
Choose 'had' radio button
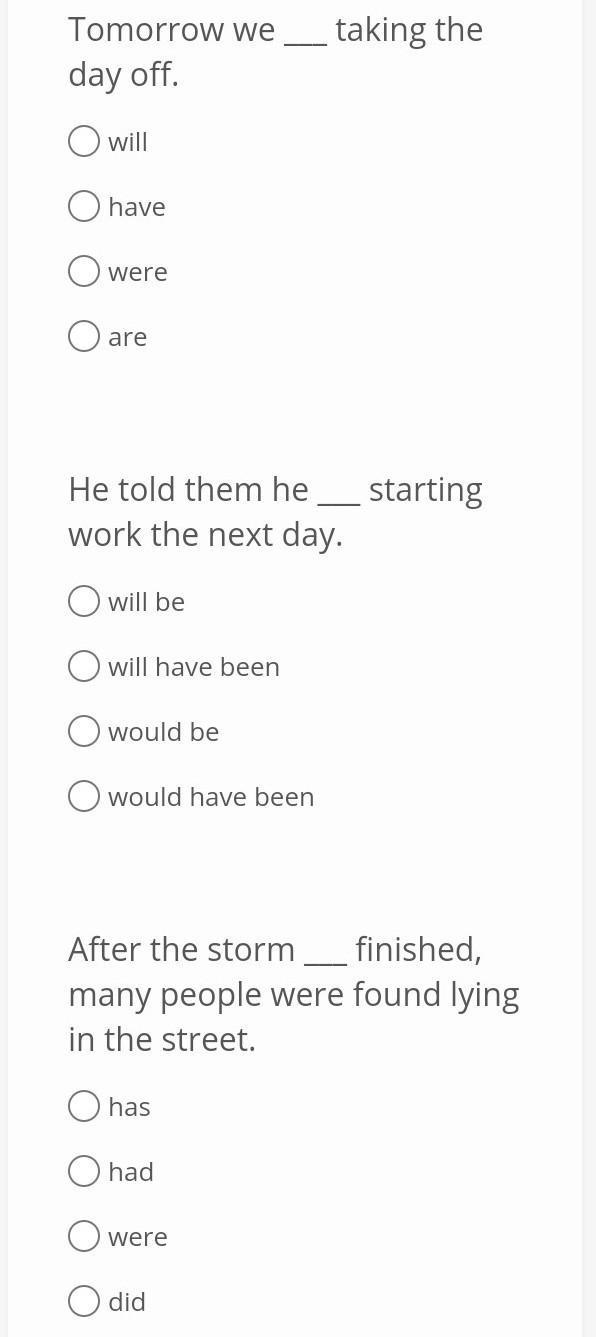[x=84, y=1171]
